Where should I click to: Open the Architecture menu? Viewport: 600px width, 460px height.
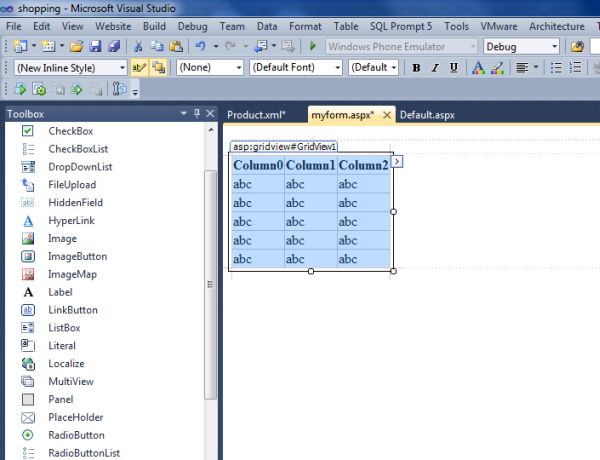coord(557,26)
